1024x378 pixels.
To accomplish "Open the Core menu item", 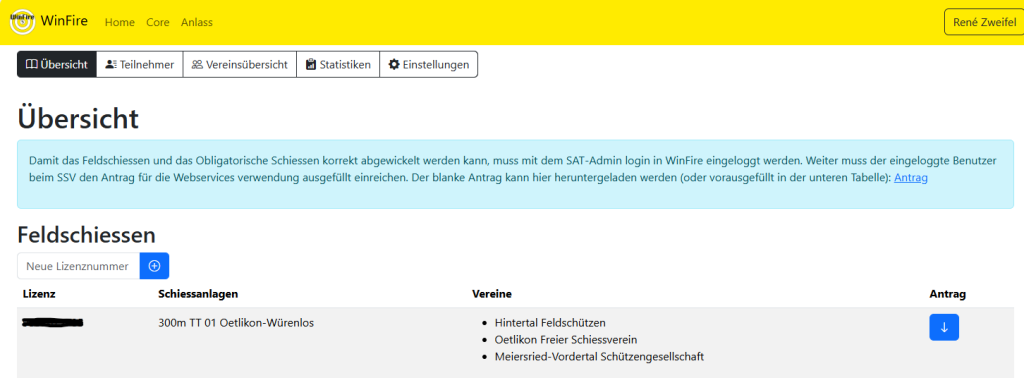I will tap(157, 22).
